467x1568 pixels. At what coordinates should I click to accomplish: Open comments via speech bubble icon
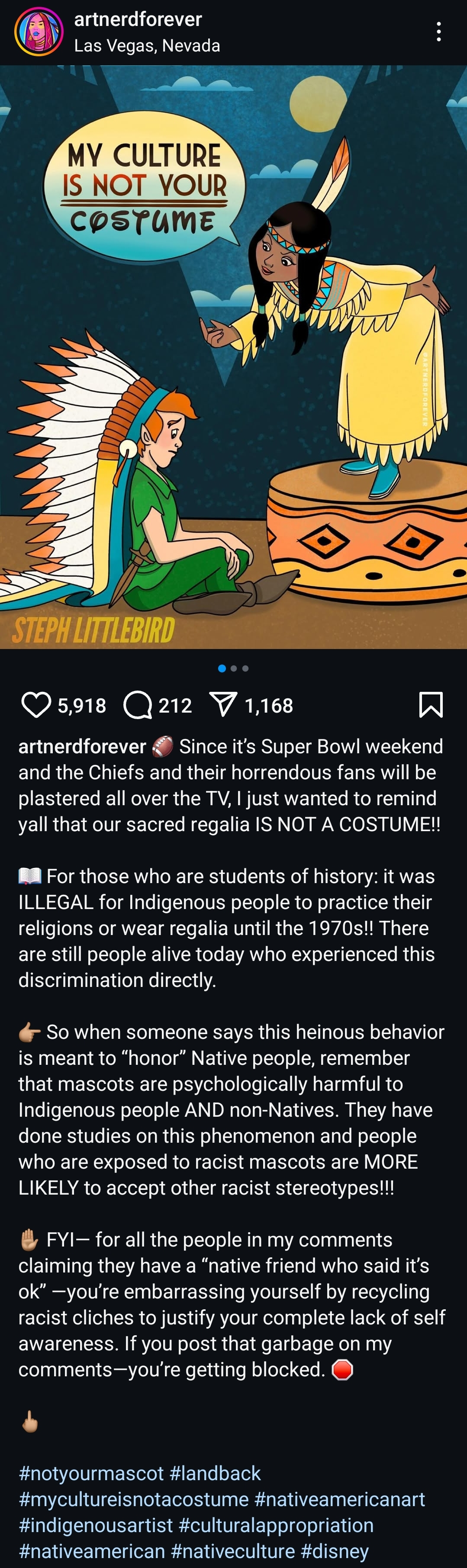[138, 705]
